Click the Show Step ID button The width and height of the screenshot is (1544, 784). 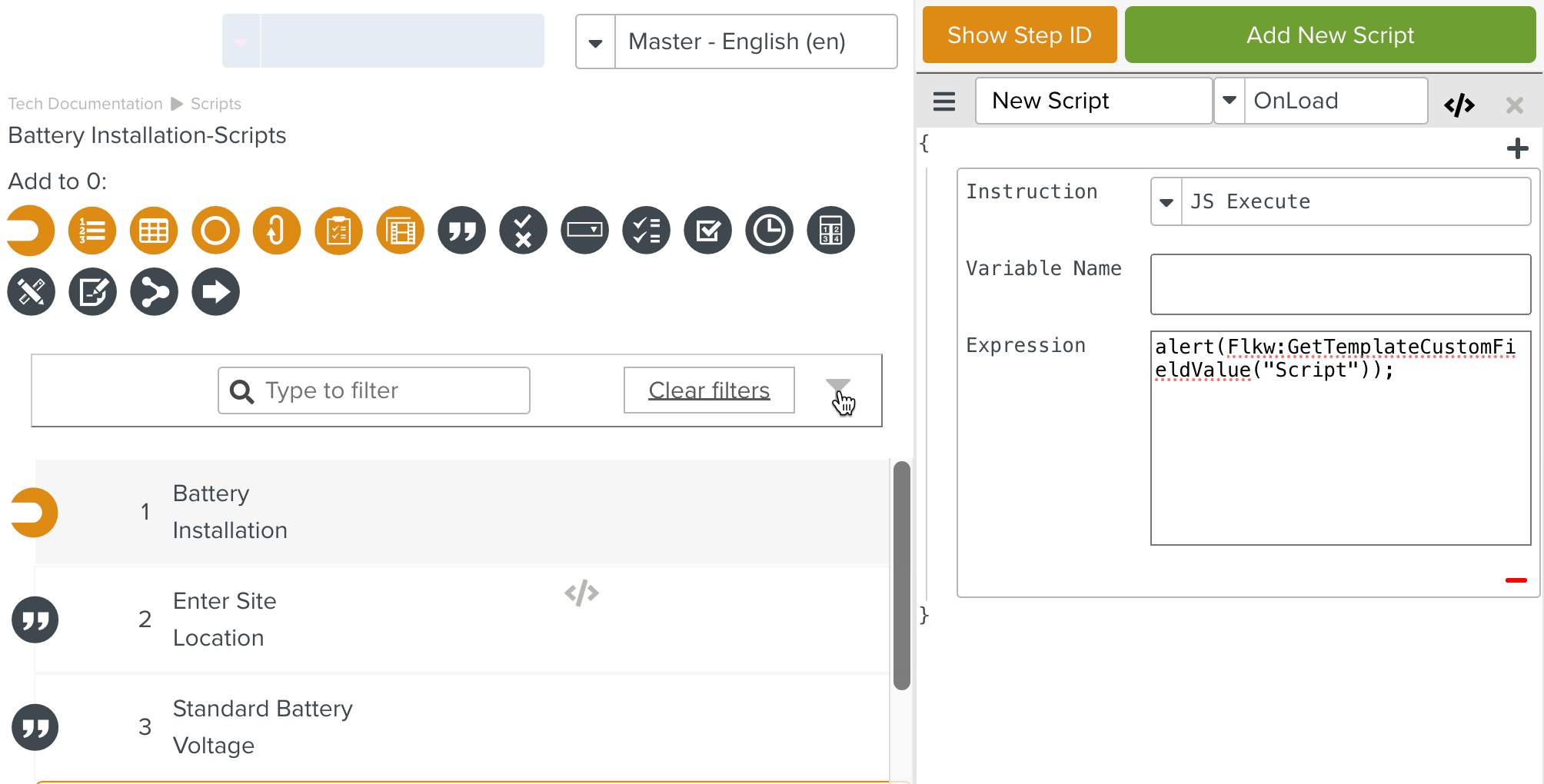(x=1020, y=35)
